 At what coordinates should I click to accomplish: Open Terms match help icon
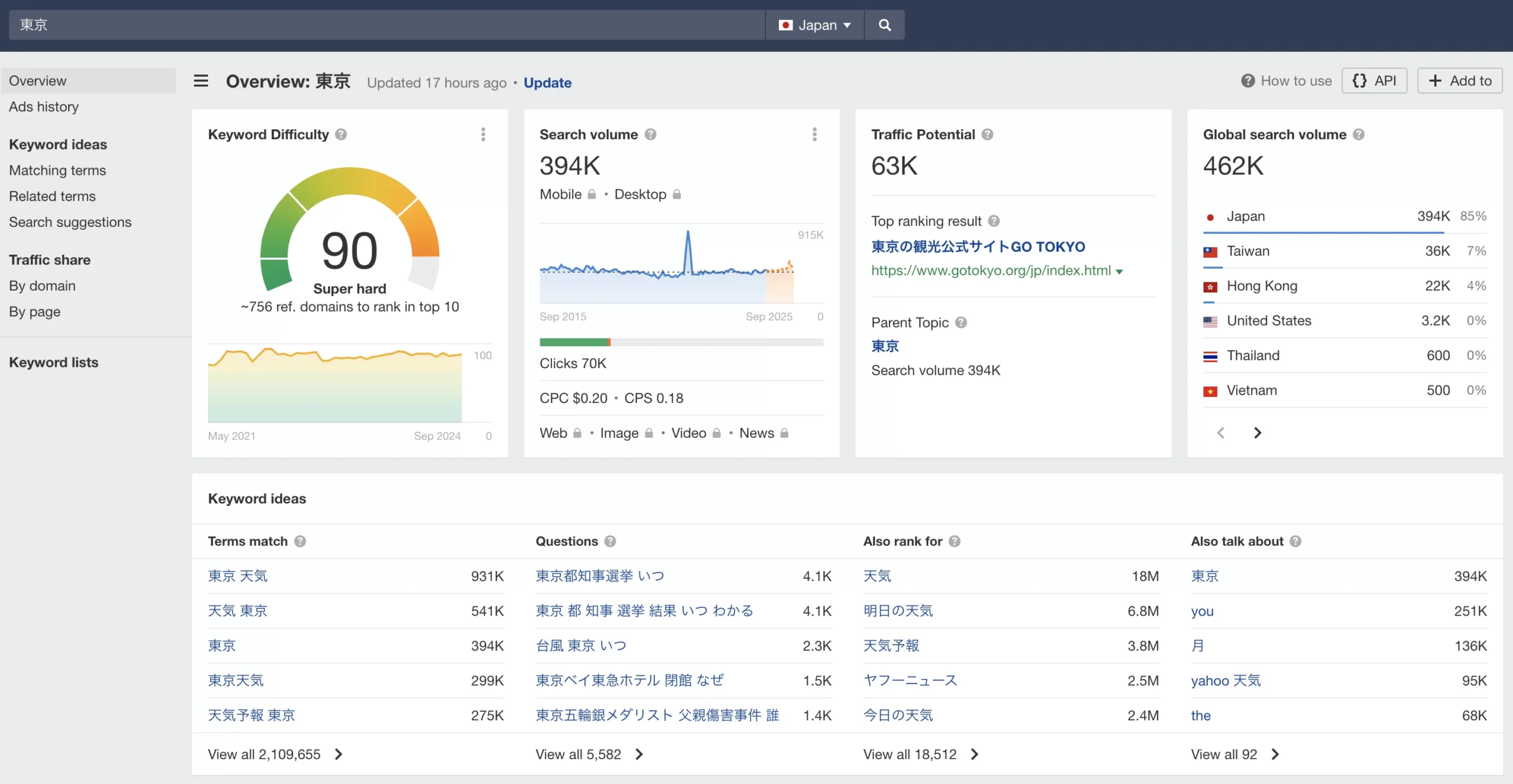tap(300, 541)
